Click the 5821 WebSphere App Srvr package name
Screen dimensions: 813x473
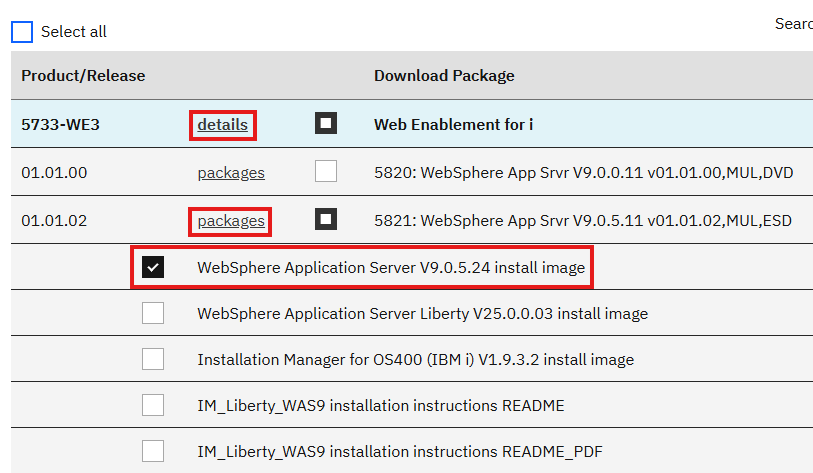pos(582,220)
